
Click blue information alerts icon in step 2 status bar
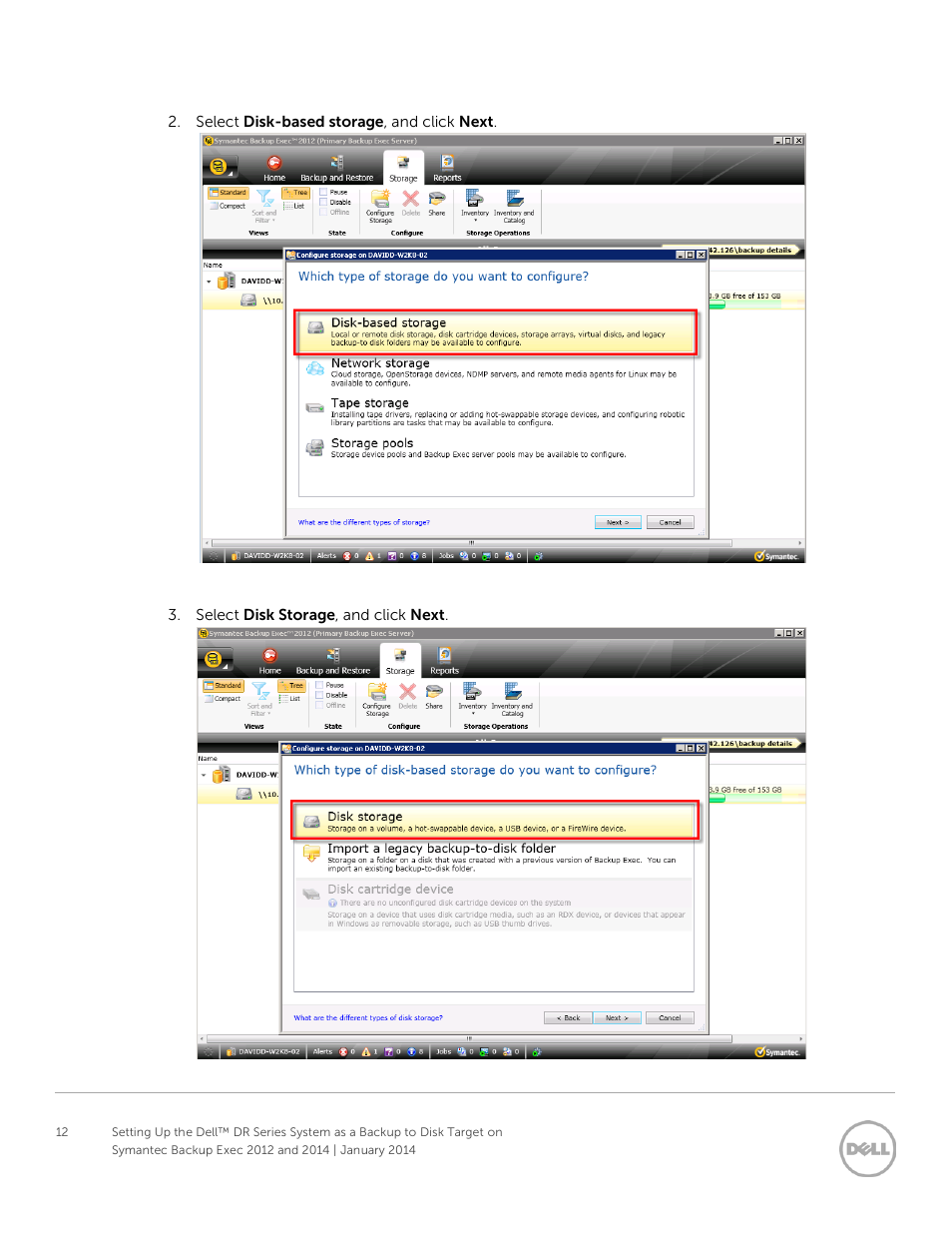tap(417, 556)
